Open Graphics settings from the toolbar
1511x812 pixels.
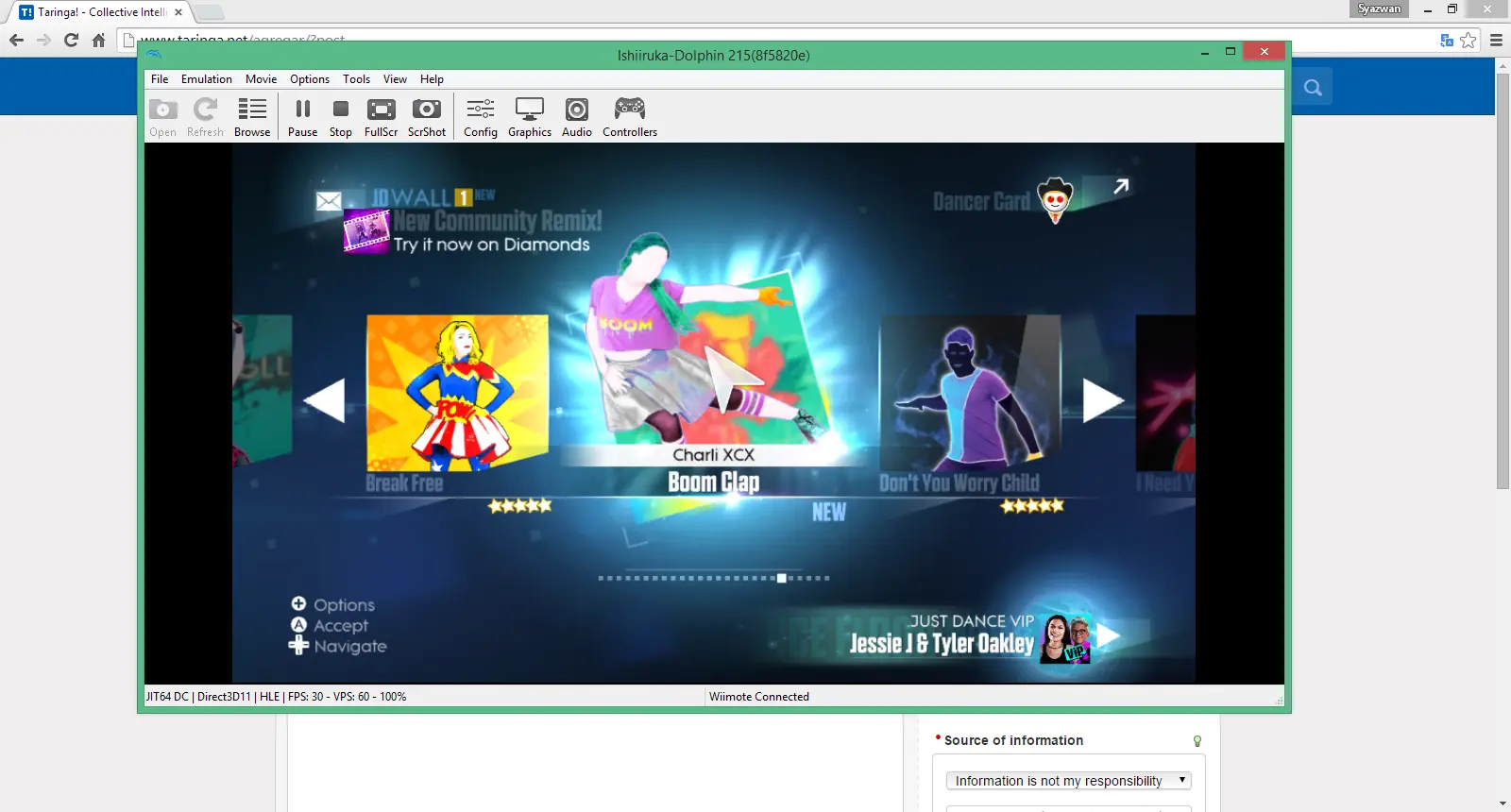(530, 118)
